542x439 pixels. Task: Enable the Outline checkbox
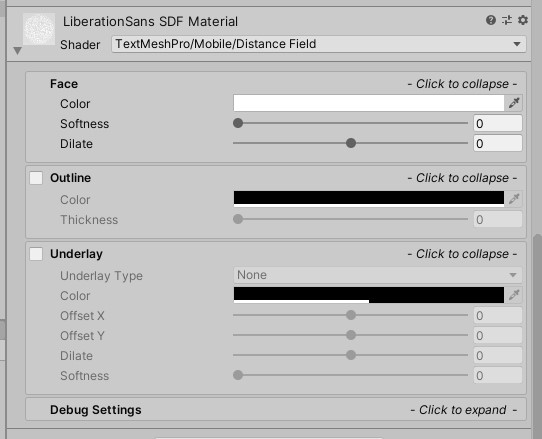click(36, 178)
